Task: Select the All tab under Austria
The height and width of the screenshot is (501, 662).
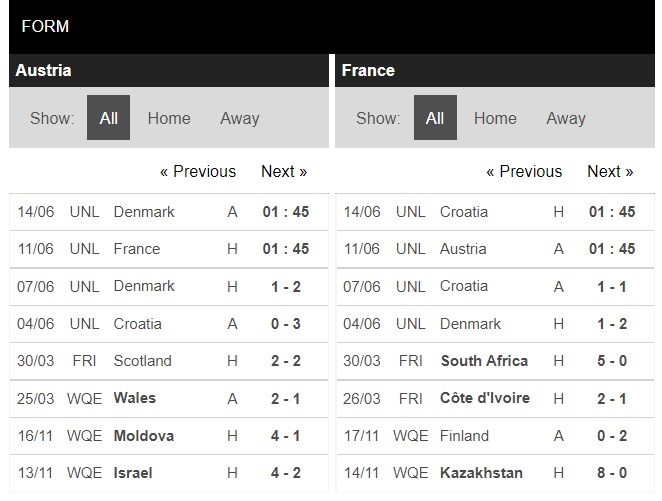Action: pos(108,118)
